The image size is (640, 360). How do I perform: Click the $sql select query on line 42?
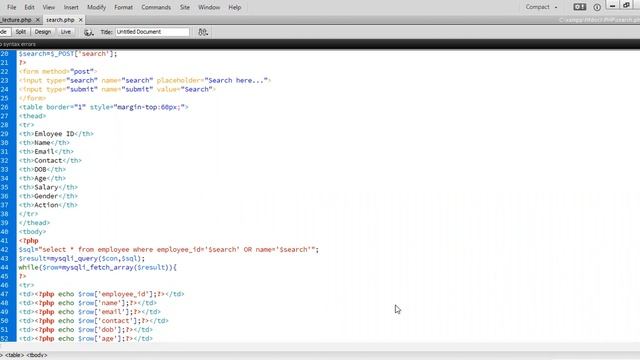[x=169, y=249]
